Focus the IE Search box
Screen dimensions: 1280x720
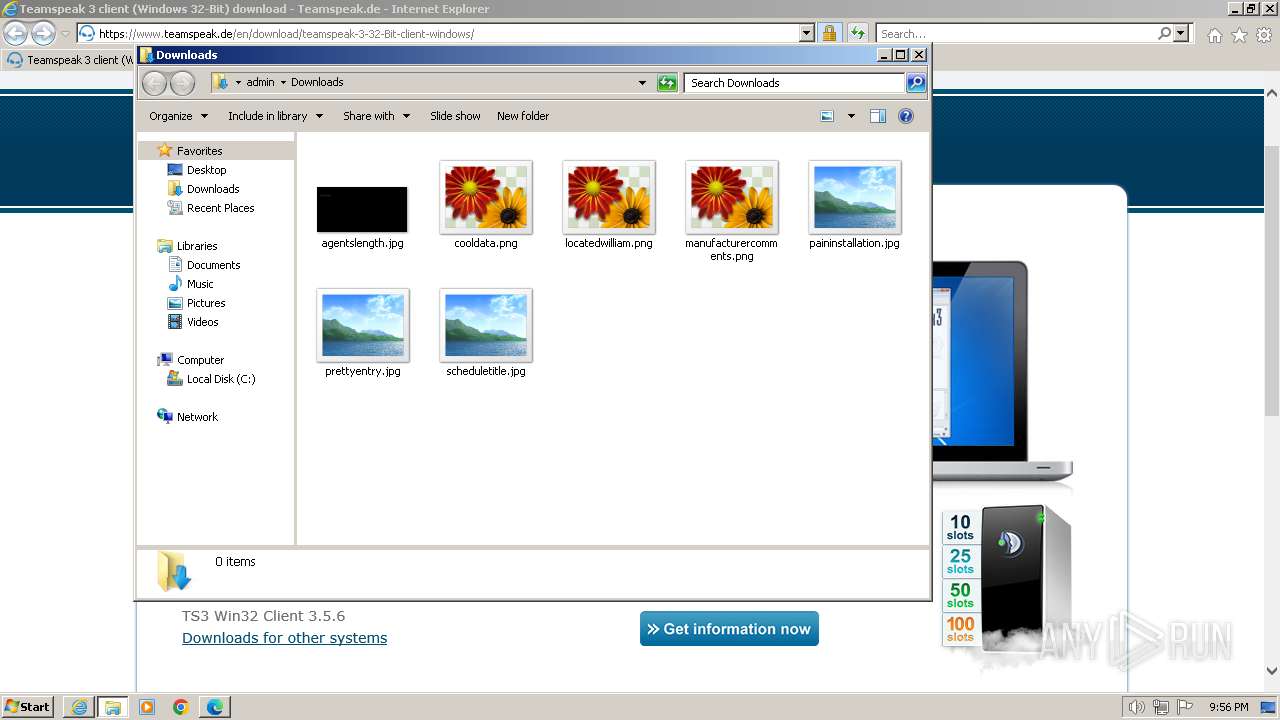(x=1017, y=33)
